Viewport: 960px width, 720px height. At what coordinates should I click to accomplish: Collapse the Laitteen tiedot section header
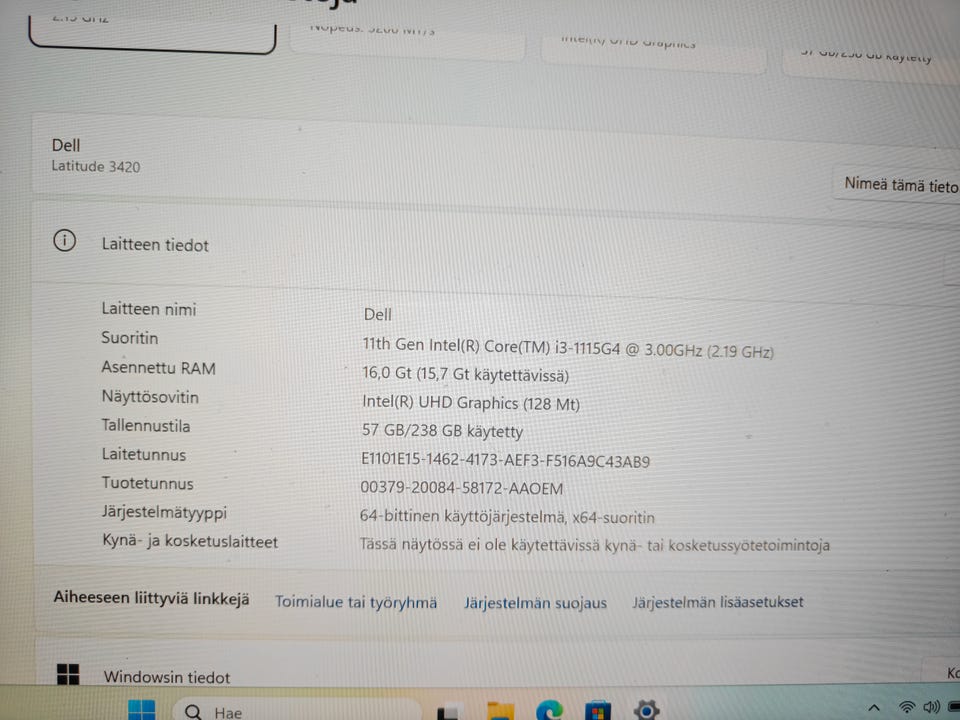click(x=496, y=247)
